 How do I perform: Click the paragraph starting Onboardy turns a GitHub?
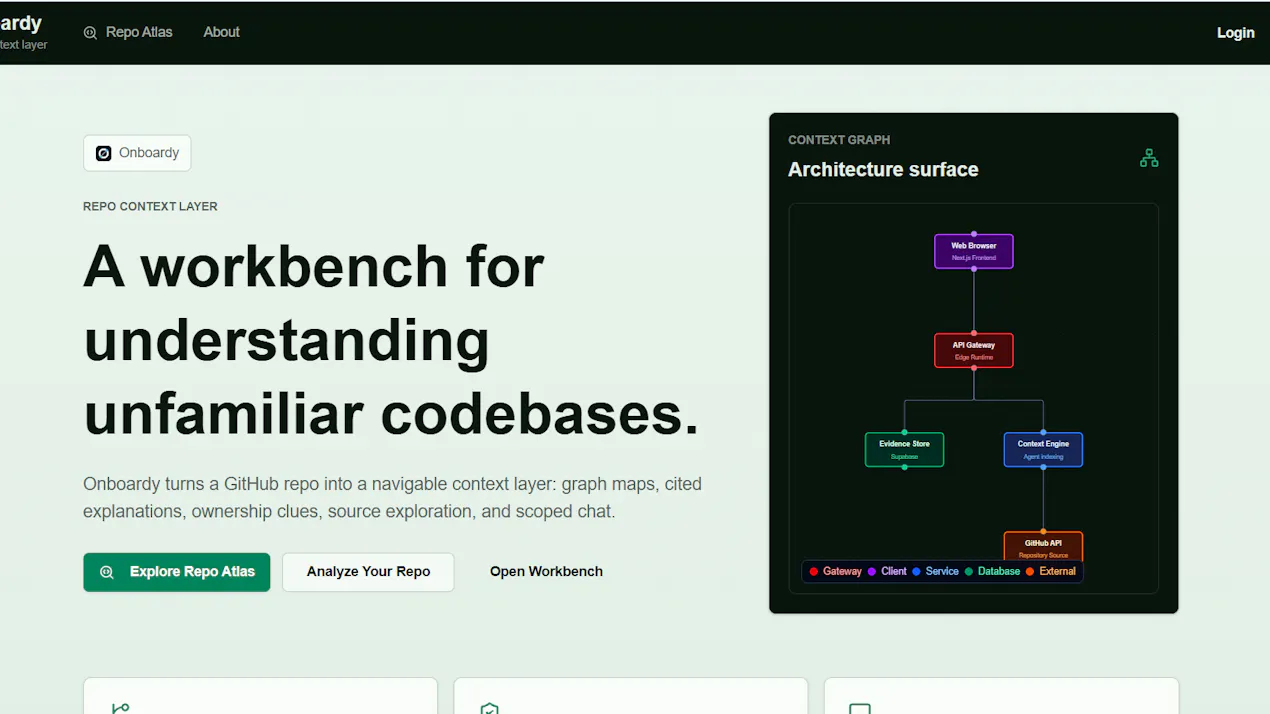[392, 498]
